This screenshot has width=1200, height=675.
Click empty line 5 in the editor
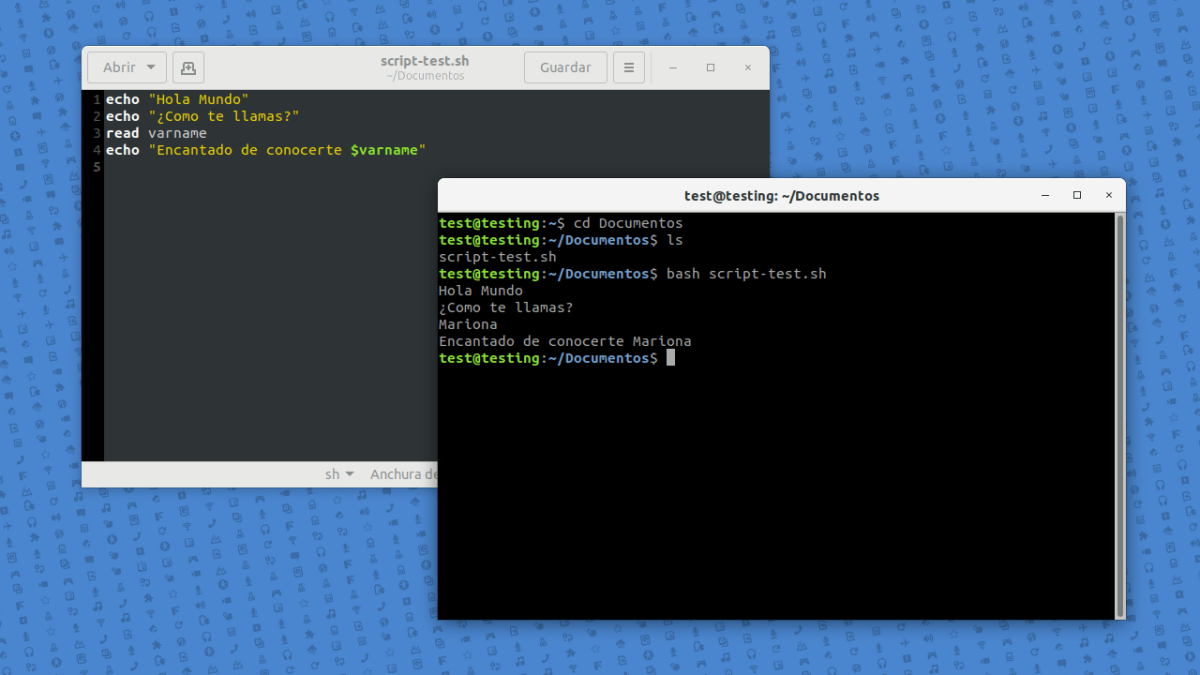coord(150,166)
